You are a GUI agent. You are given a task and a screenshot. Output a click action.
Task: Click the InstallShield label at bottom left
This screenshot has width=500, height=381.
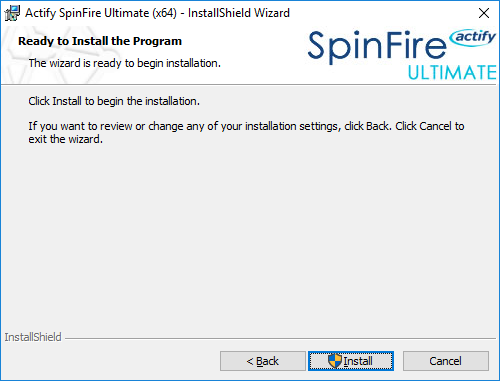[33, 337]
